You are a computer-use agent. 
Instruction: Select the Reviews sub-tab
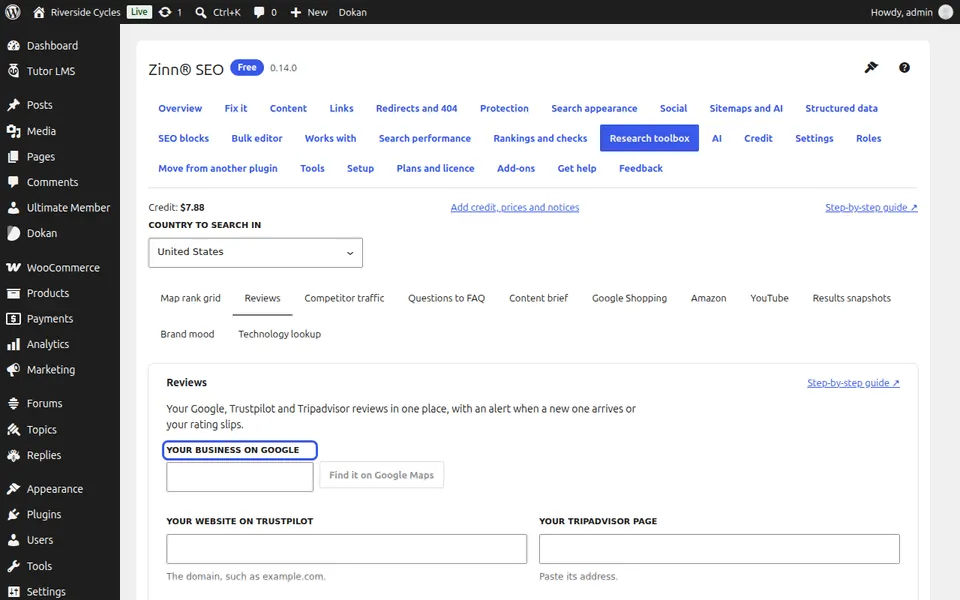[x=262, y=298]
